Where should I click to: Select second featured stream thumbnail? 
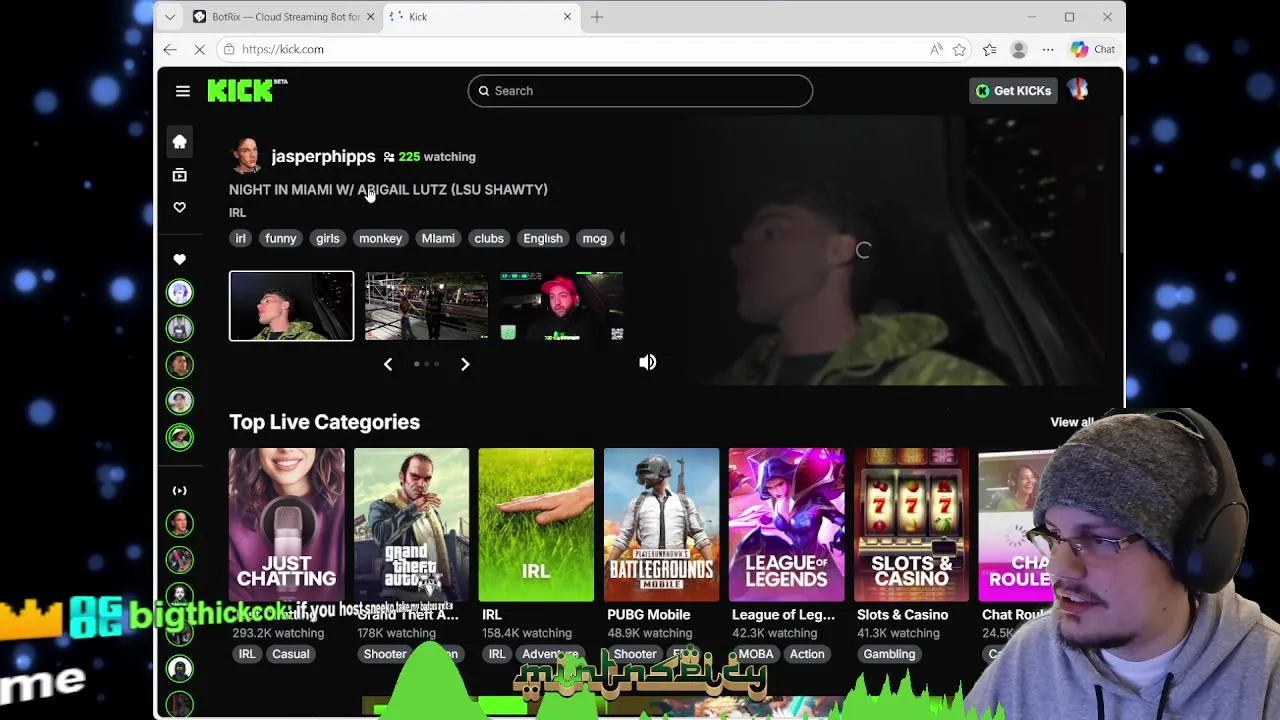click(426, 306)
